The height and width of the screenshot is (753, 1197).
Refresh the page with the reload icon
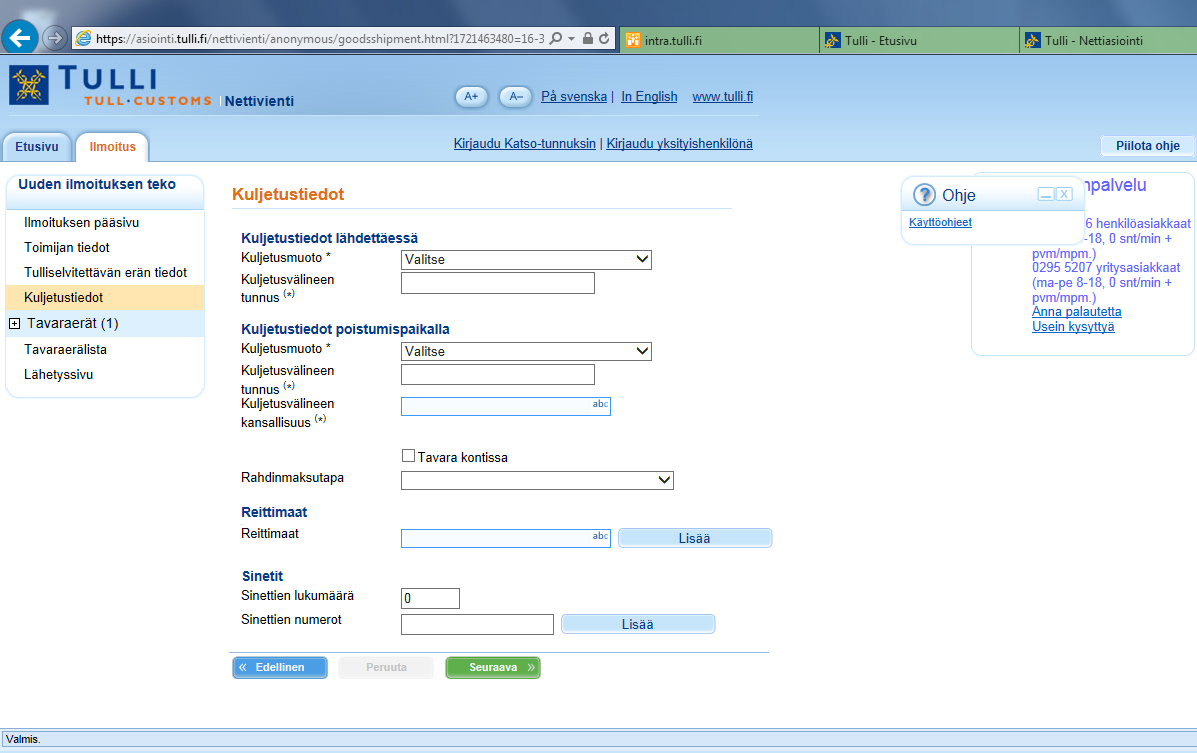click(604, 38)
